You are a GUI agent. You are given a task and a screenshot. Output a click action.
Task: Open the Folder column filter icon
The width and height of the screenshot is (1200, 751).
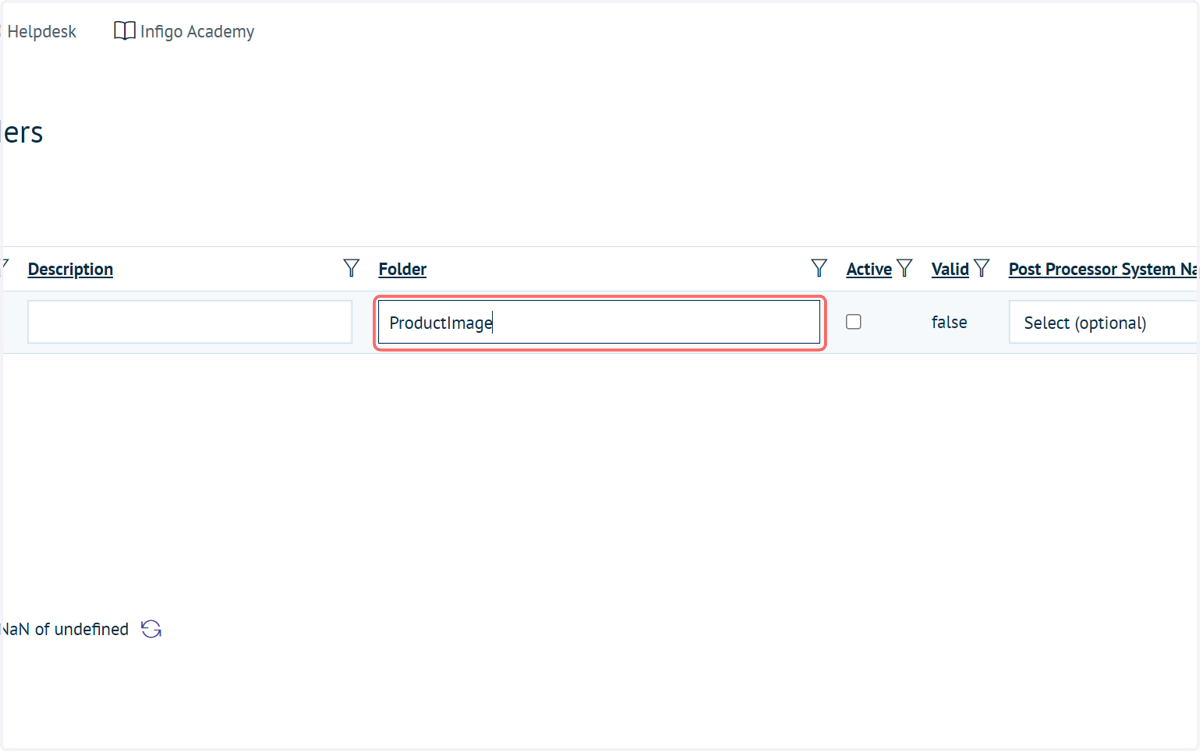pos(819,268)
